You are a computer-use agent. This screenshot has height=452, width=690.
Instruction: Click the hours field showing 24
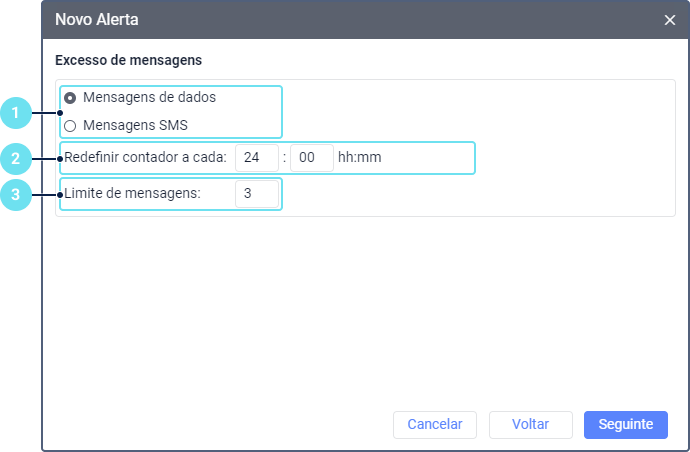(256, 158)
